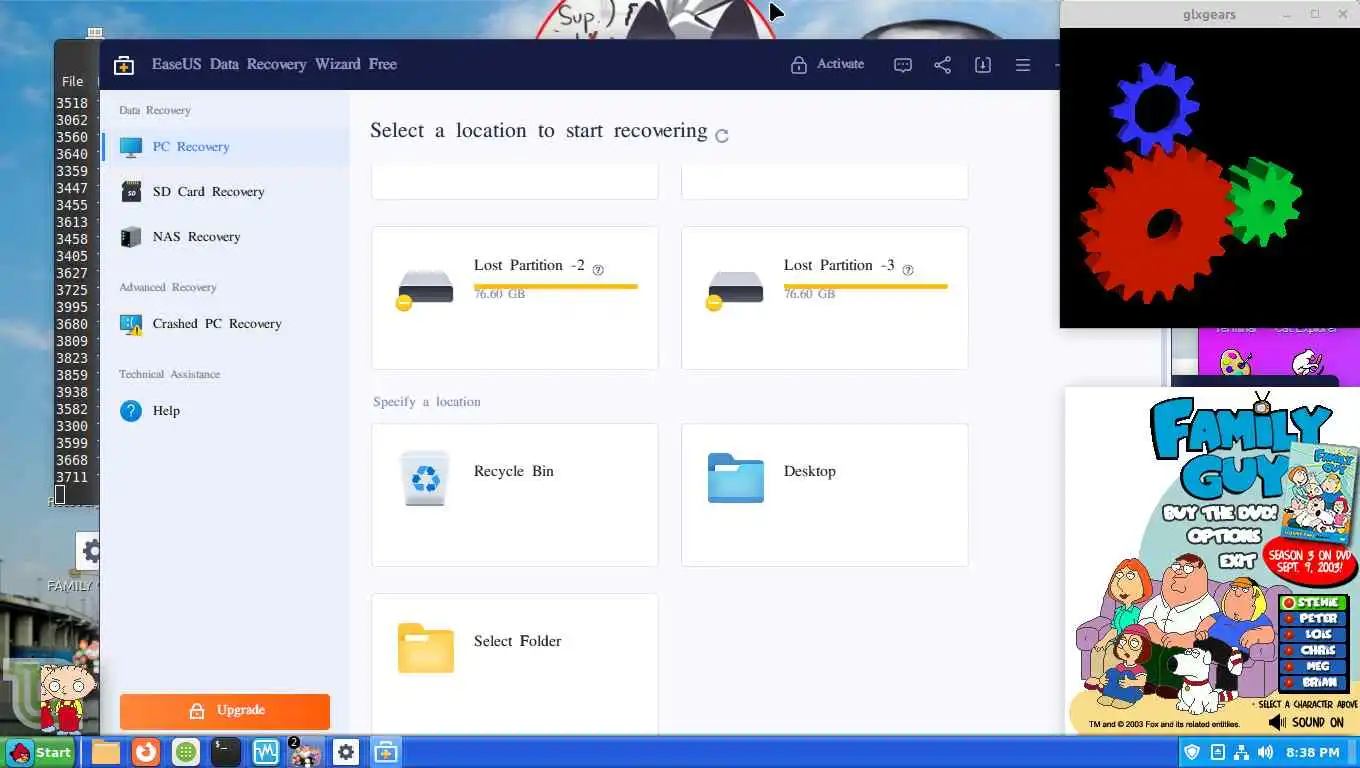Click the Activate button
Screen dimensions: 1360x768
[x=827, y=65]
